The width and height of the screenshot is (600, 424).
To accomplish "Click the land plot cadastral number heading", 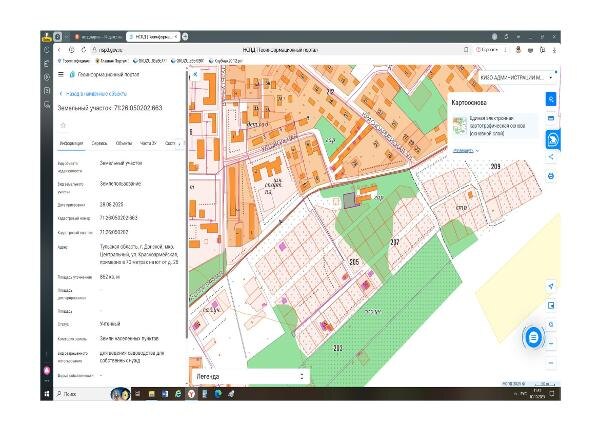I will tap(110, 108).
